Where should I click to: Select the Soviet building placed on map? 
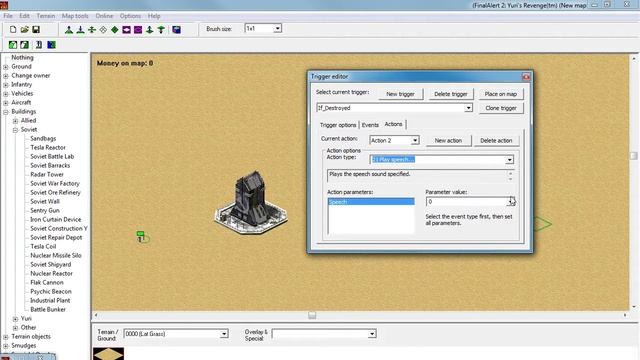[x=251, y=203]
